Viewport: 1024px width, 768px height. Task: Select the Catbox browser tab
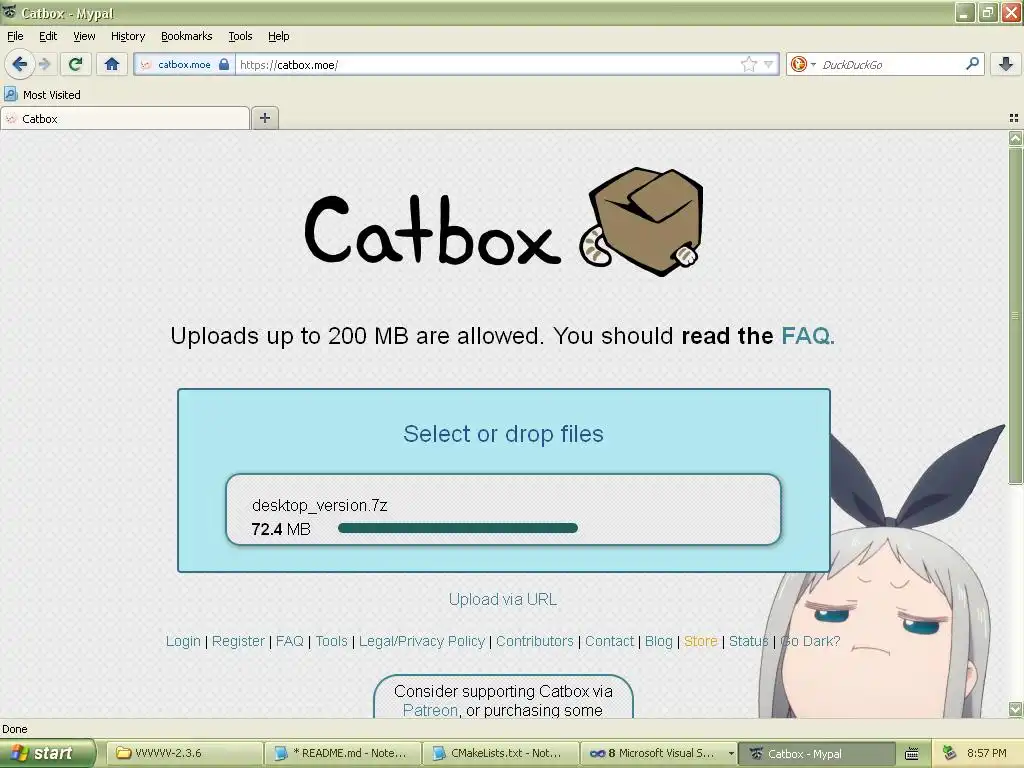(125, 118)
